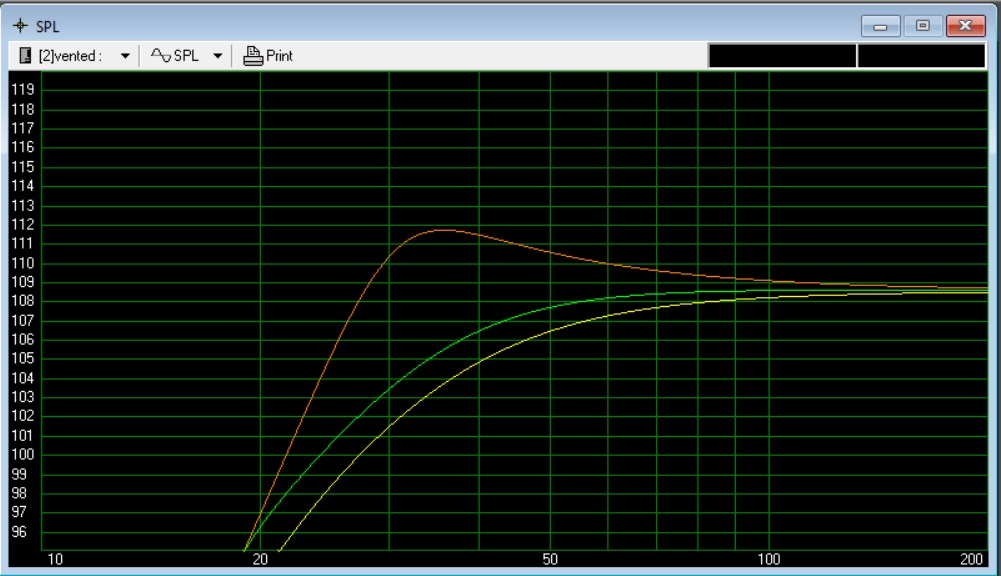Select the SPL label in toolbar
This screenshot has width=1001, height=576.
(x=186, y=56)
